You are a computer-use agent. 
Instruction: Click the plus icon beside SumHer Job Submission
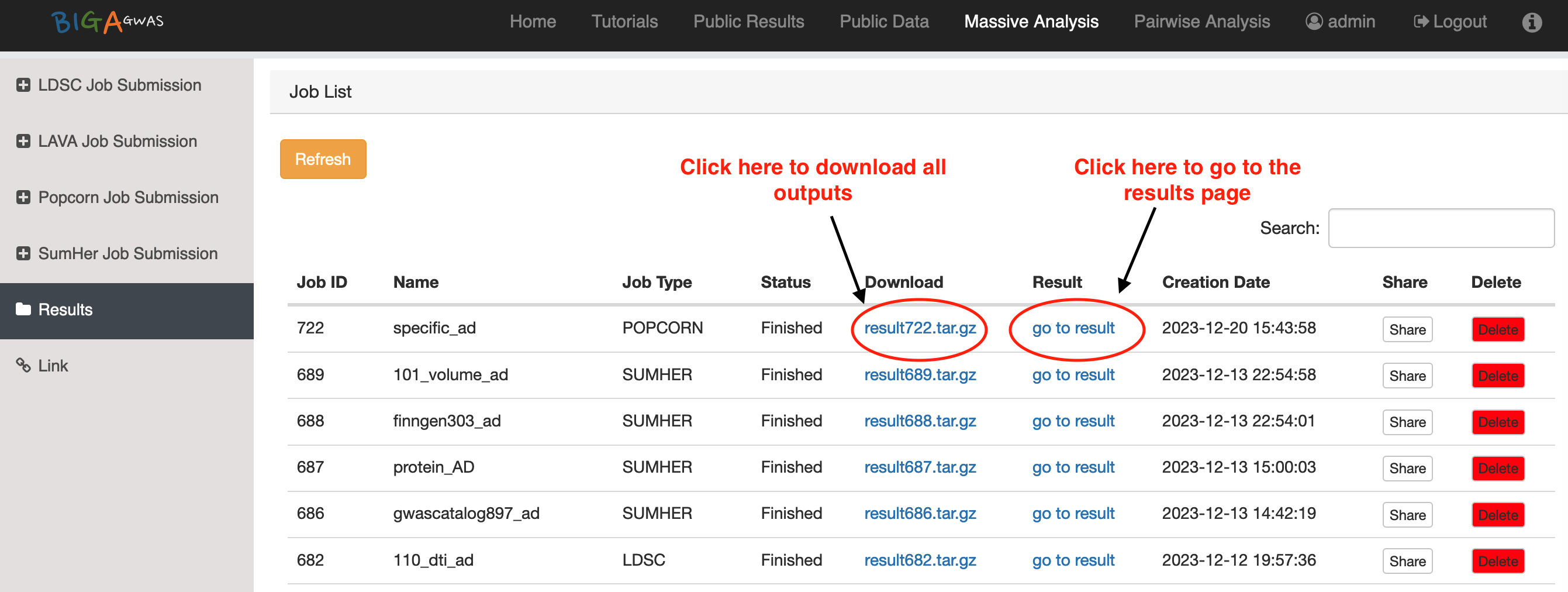[23, 253]
